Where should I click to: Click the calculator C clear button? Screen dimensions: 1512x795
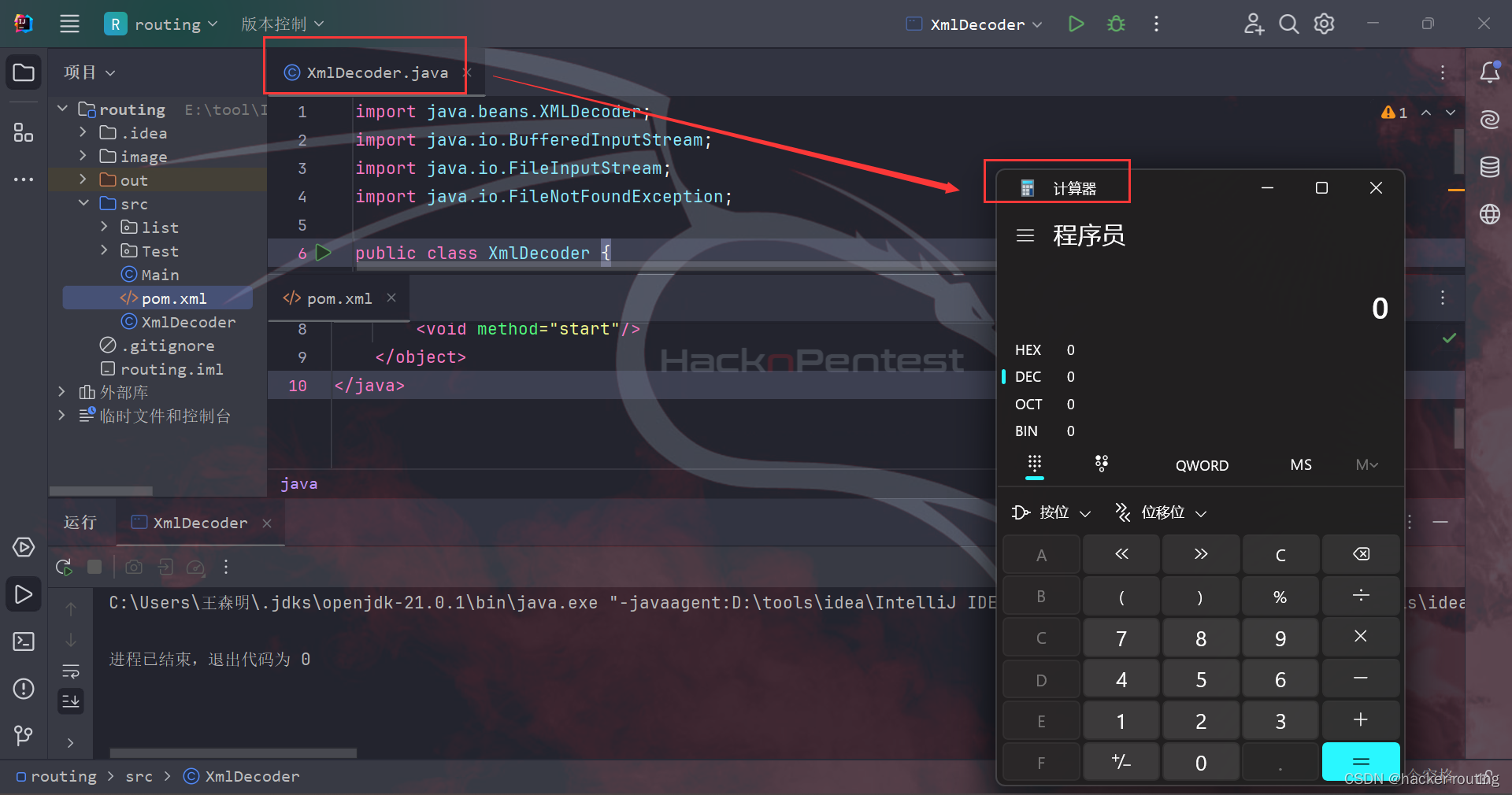point(1280,554)
